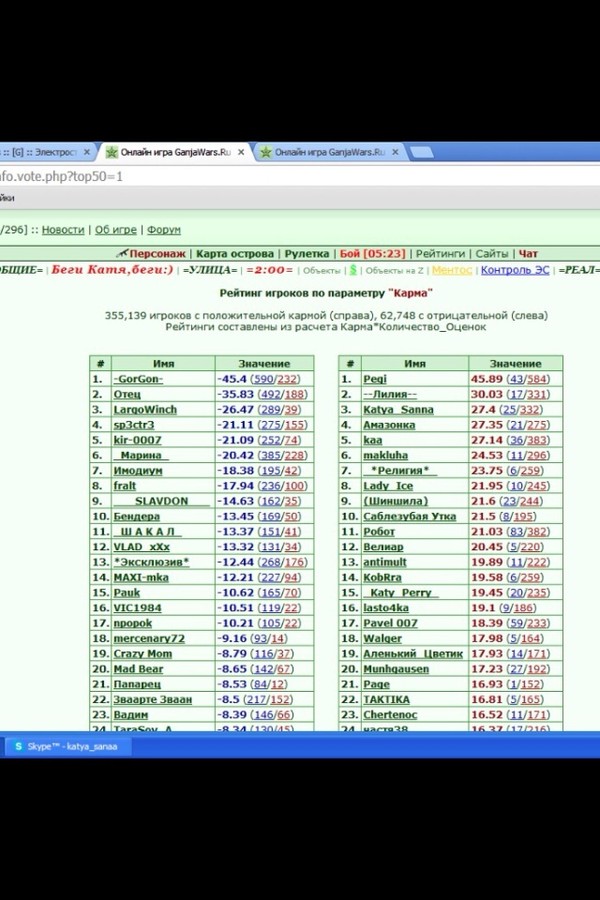
Task: Open player Зваарте Зваан profile
Action: click(x=153, y=700)
